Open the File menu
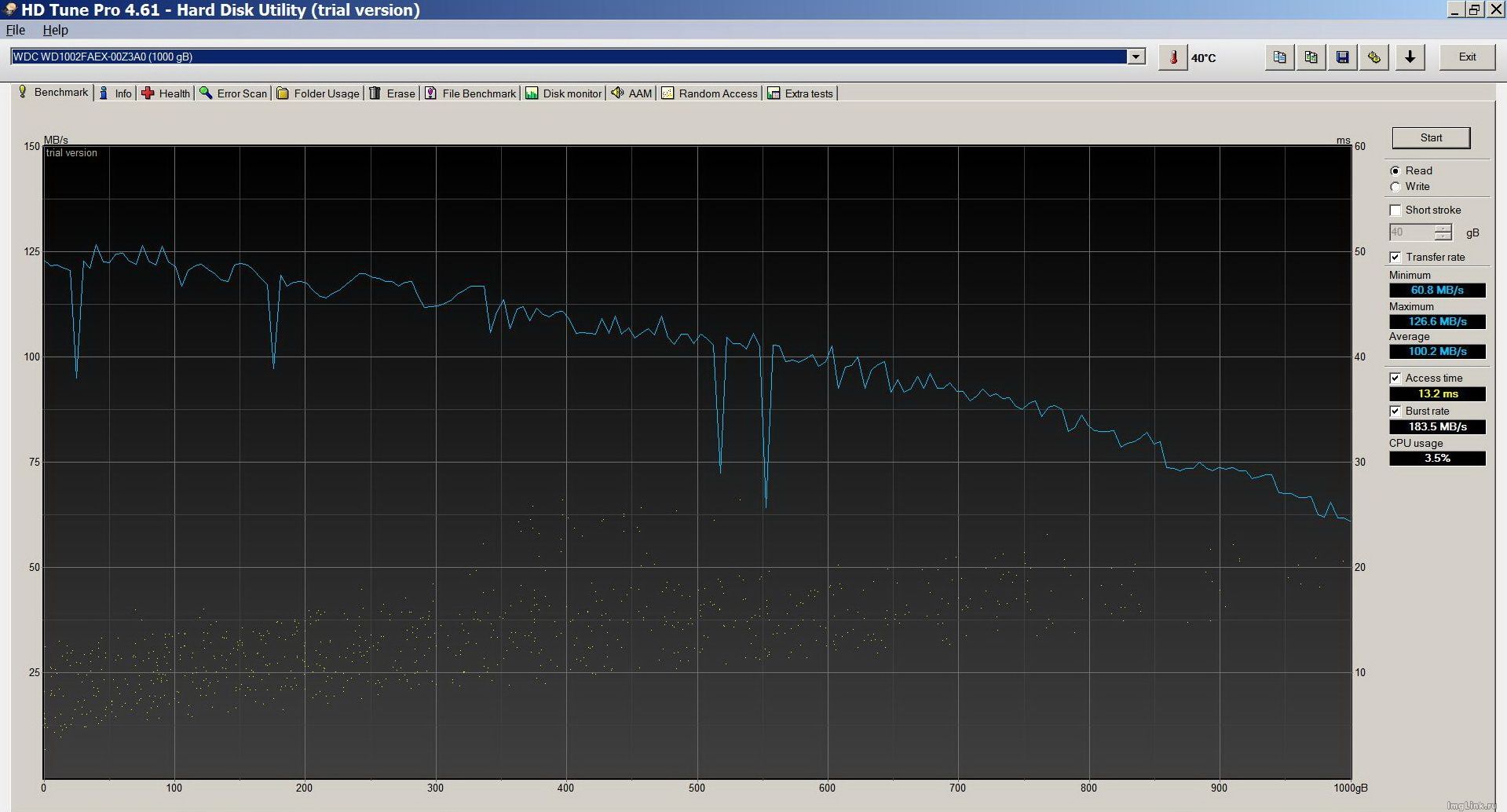 point(16,30)
